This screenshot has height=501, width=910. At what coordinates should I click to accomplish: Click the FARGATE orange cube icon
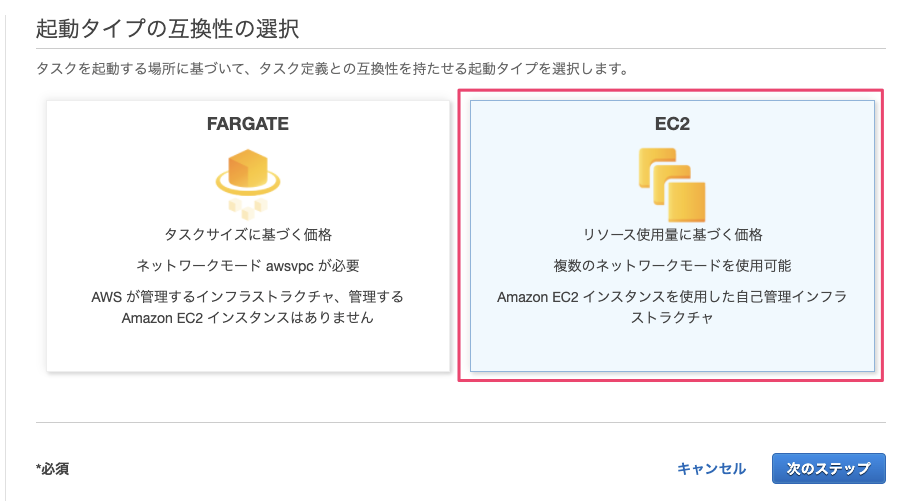pyautogui.click(x=248, y=167)
